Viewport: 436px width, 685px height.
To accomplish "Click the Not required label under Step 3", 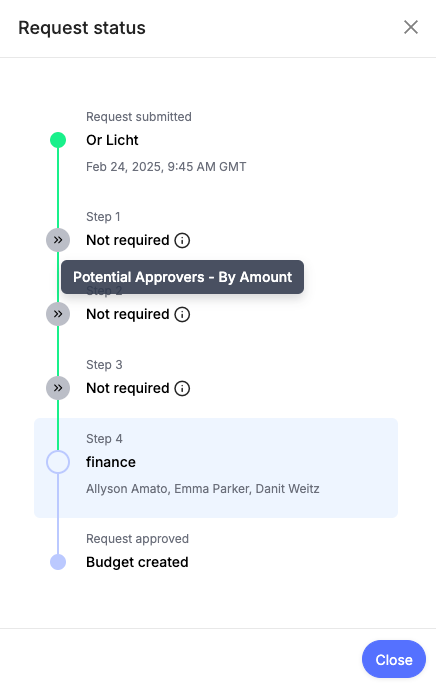I will [x=128, y=388].
